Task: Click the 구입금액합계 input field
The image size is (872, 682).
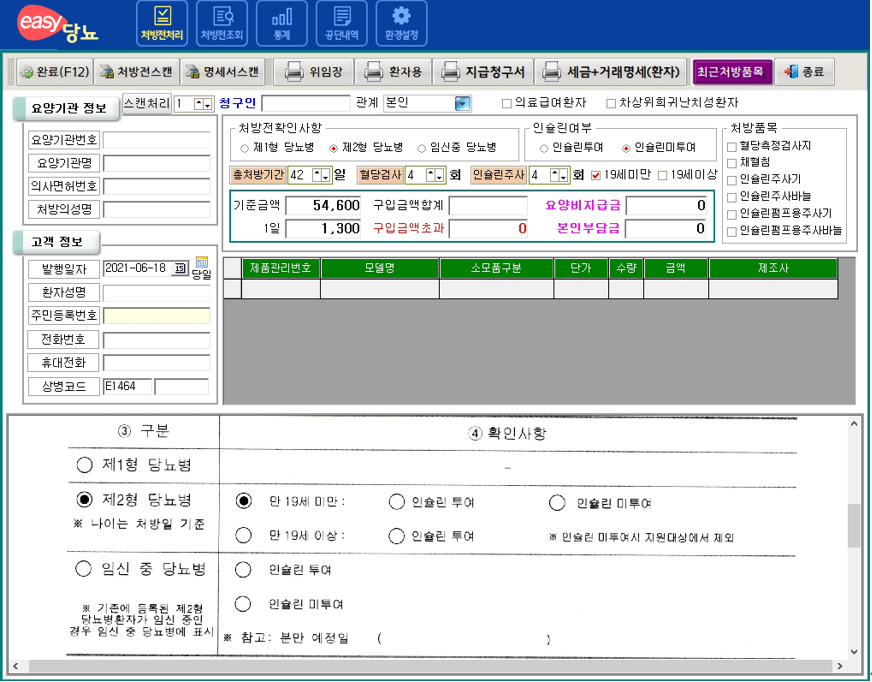Action: pos(488,206)
